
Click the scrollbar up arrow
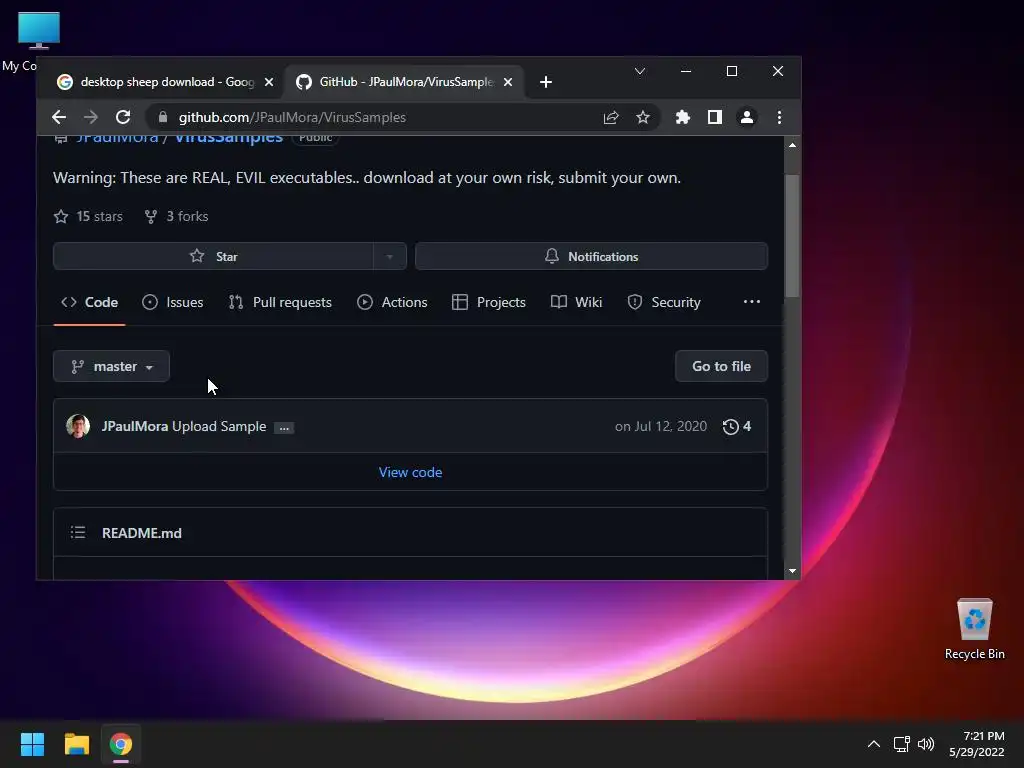pyautogui.click(x=792, y=145)
